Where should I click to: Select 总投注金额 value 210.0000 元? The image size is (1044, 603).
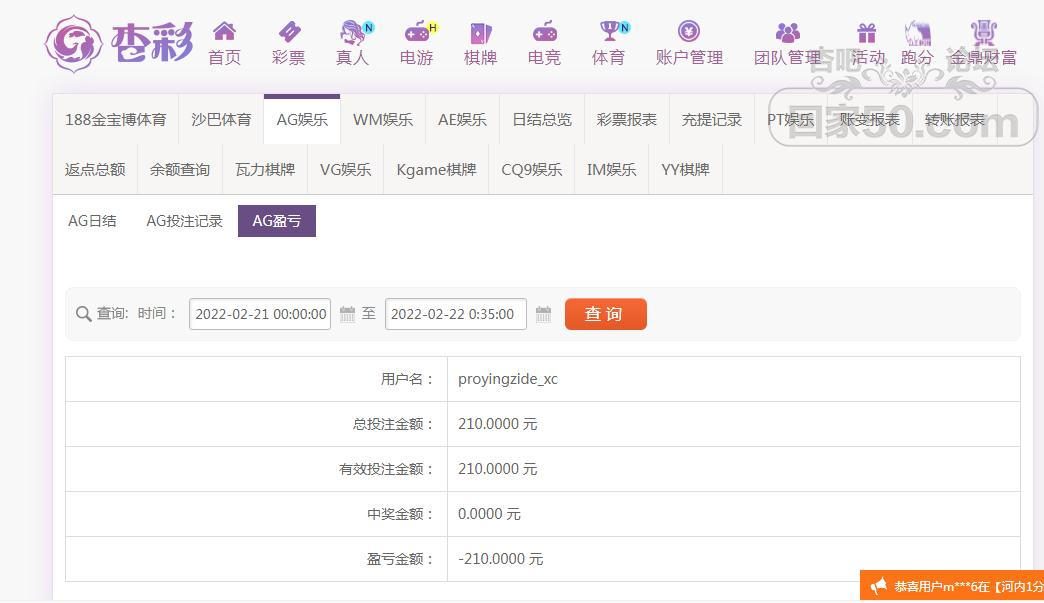pos(497,424)
